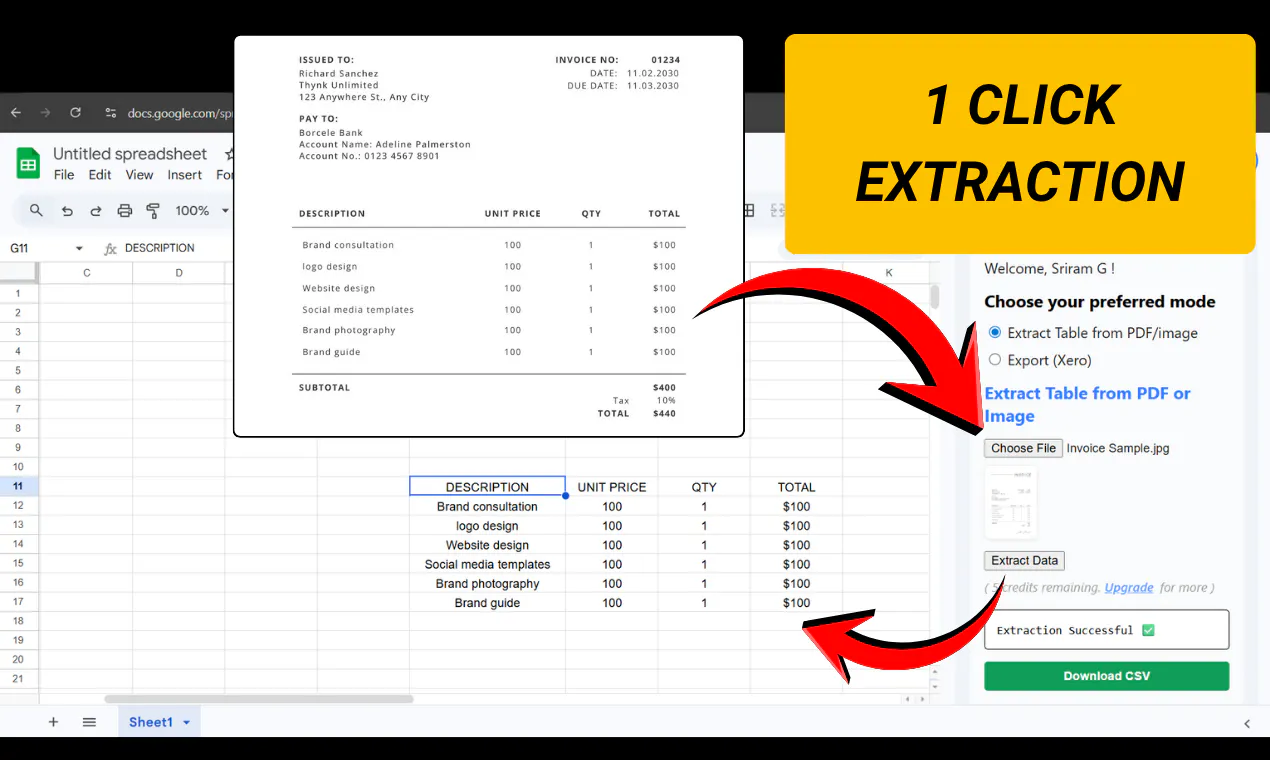This screenshot has width=1270, height=760.
Task: Select the Brand guide cell
Action: click(487, 603)
